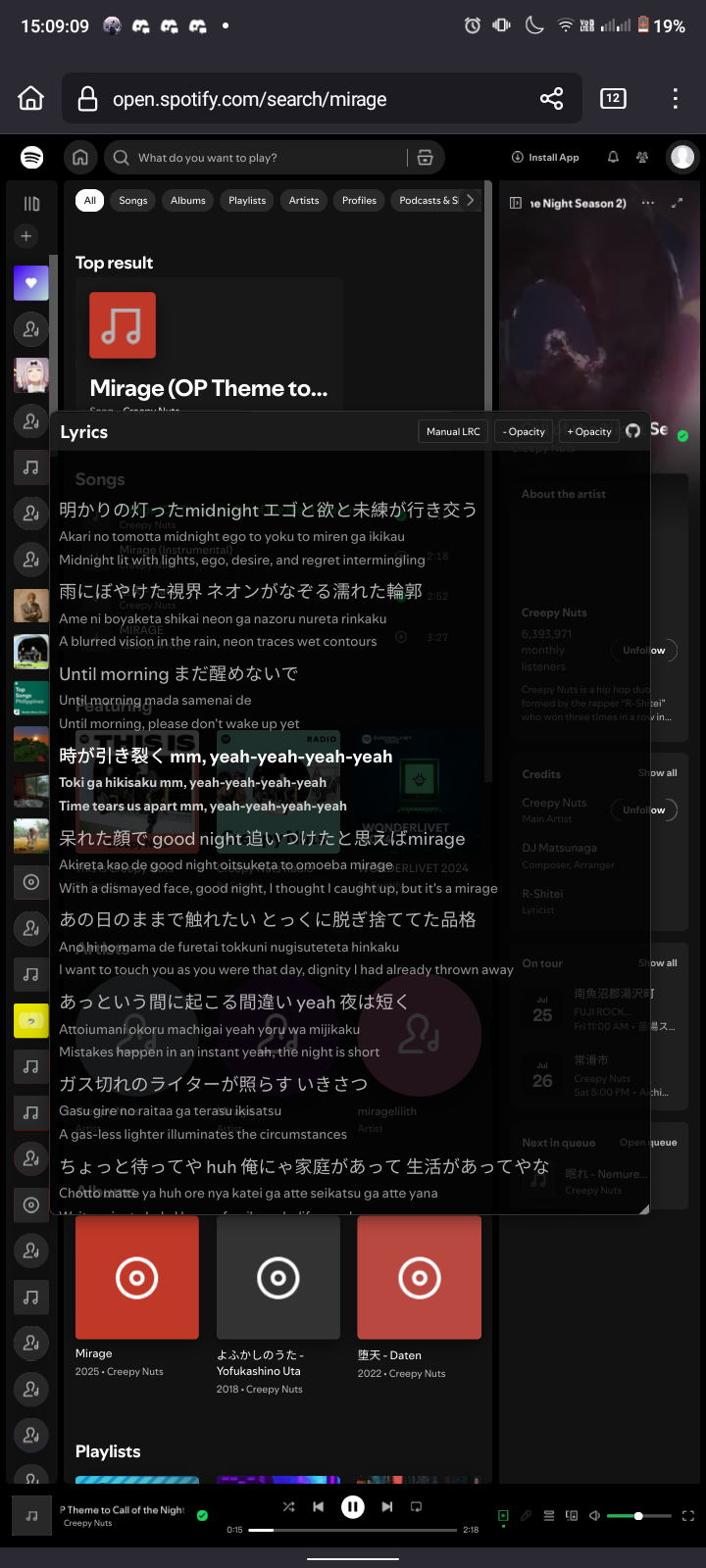The height and width of the screenshot is (1568, 706).
Task: Open the Browse icon in search box
Action: (x=425, y=157)
